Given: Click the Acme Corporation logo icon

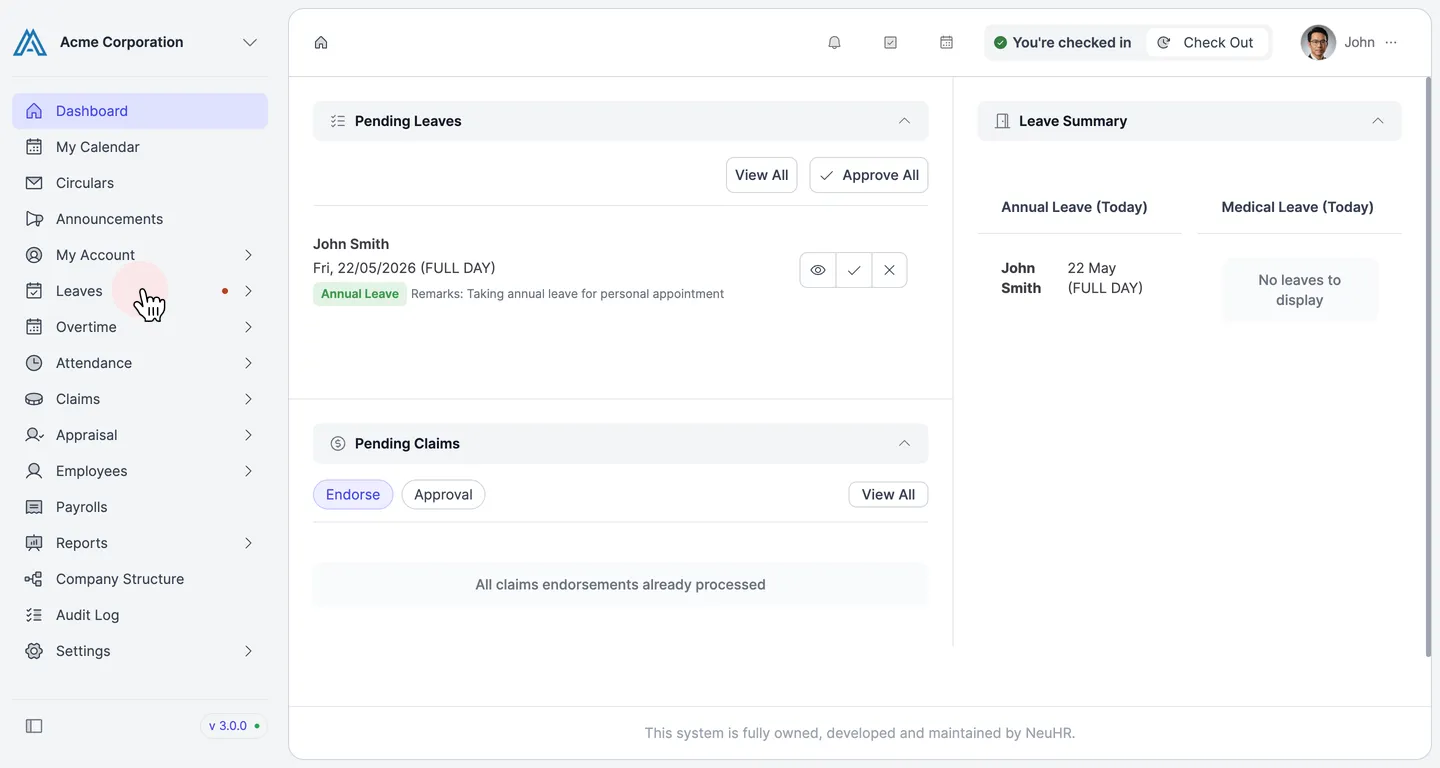Looking at the screenshot, I should click(30, 42).
